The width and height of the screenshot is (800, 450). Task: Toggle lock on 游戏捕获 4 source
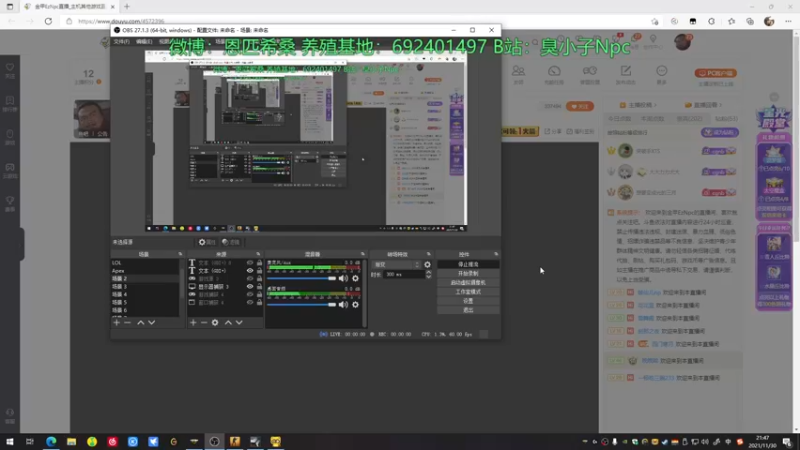coord(259,294)
